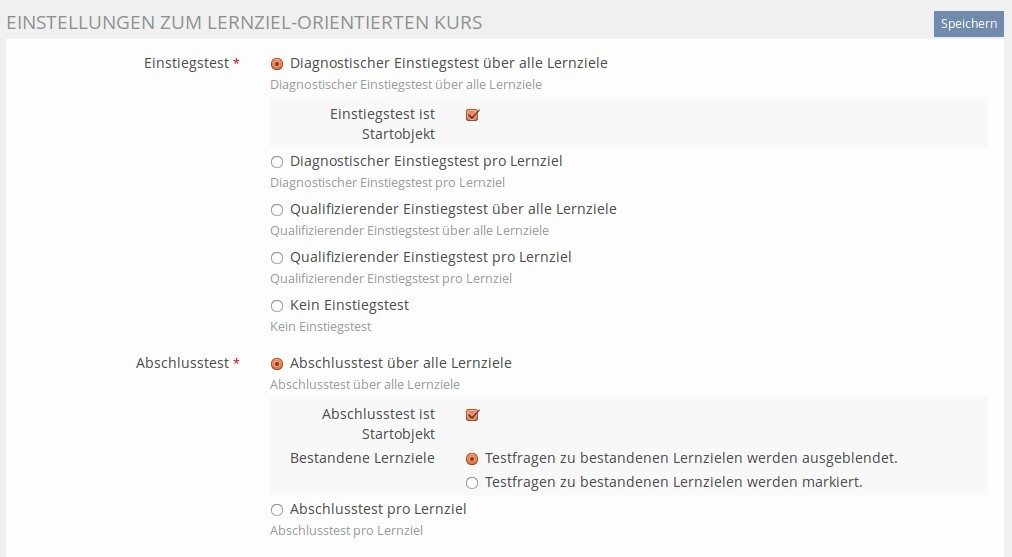This screenshot has height=557, width=1012.
Task: Click the 'Einstiegstest ist Startobjekt' label text
Action: pyautogui.click(x=382, y=124)
